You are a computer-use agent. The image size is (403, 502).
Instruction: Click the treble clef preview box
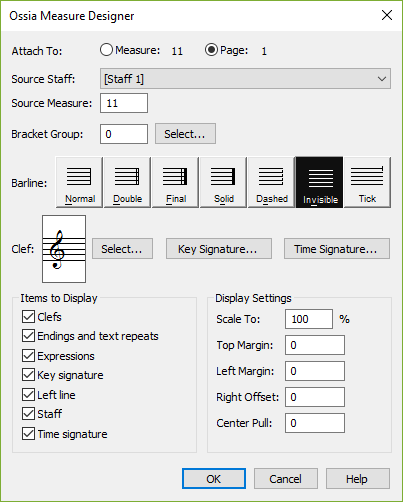click(64, 249)
